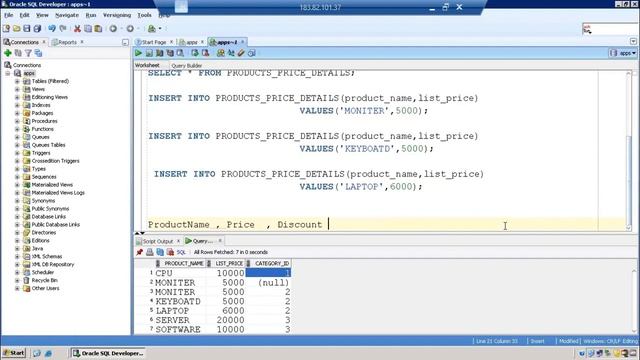Switch to the Reports tab
This screenshot has height=360, width=640.
(68, 42)
